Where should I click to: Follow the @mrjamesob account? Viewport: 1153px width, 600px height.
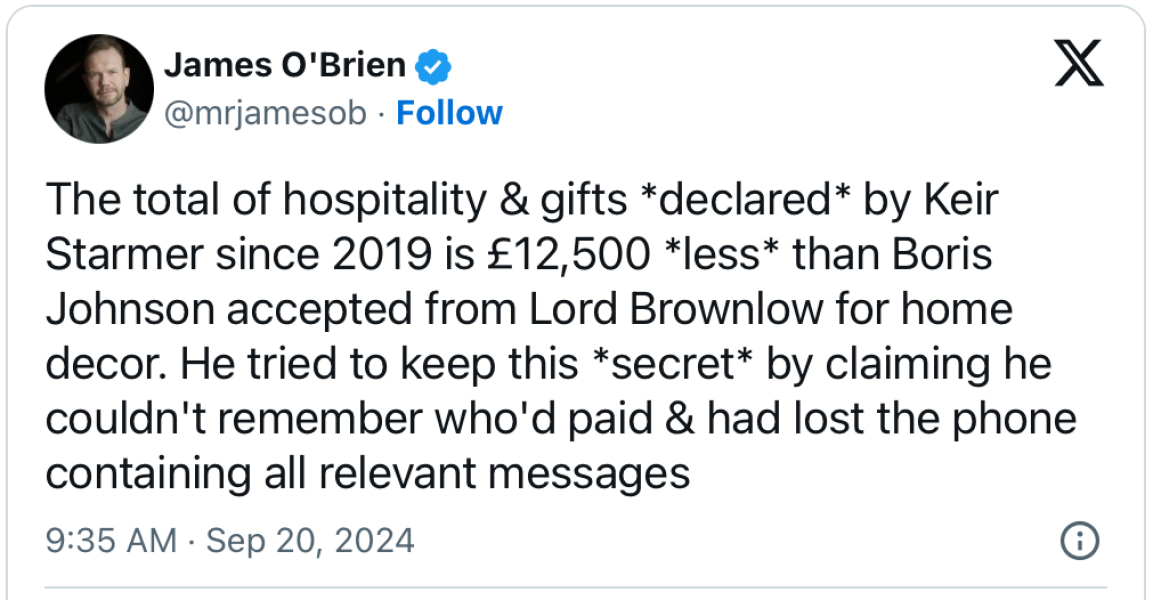pos(449,113)
